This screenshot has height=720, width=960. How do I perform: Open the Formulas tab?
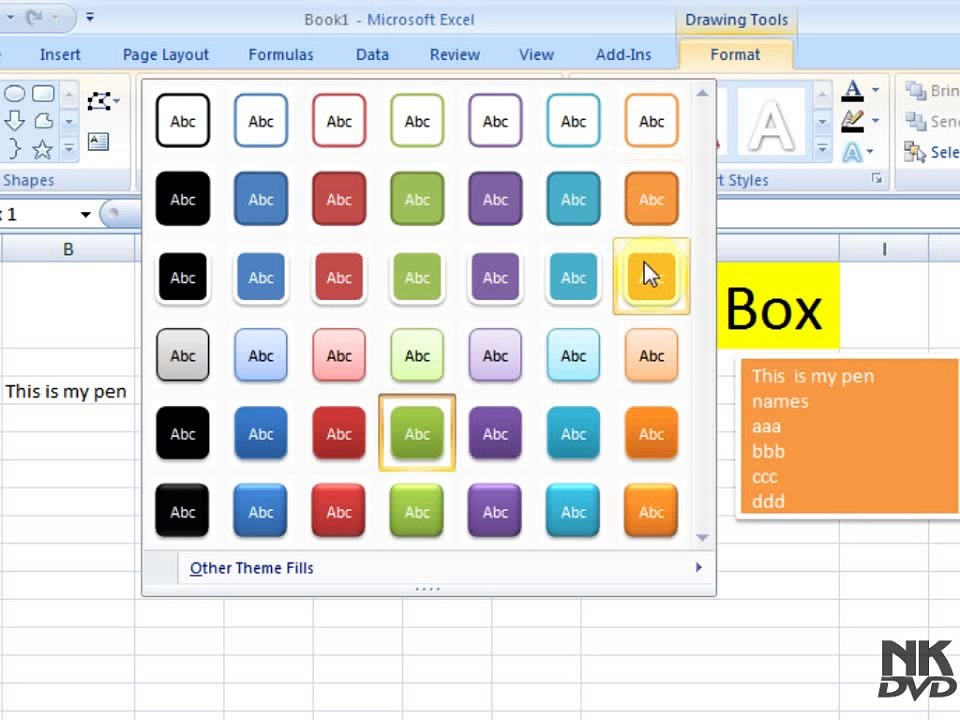coord(280,54)
